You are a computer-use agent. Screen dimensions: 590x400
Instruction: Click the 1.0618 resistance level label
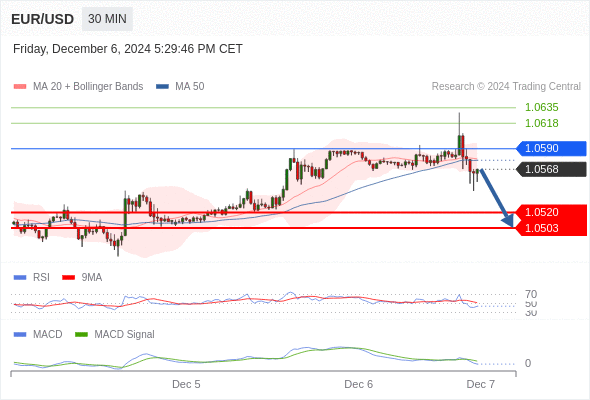[541, 123]
